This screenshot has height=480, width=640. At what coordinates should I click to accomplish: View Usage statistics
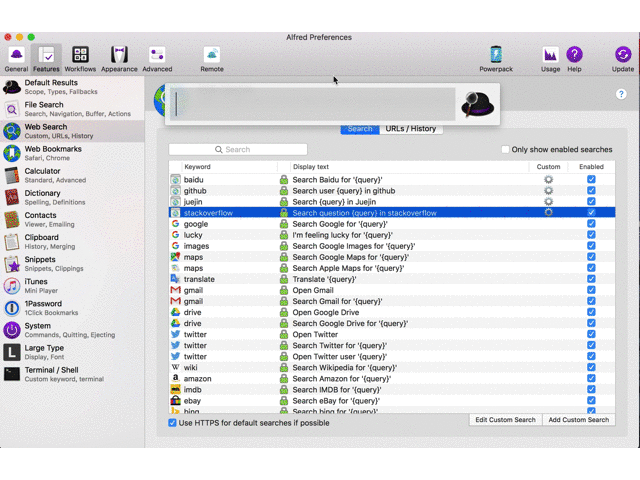point(550,59)
